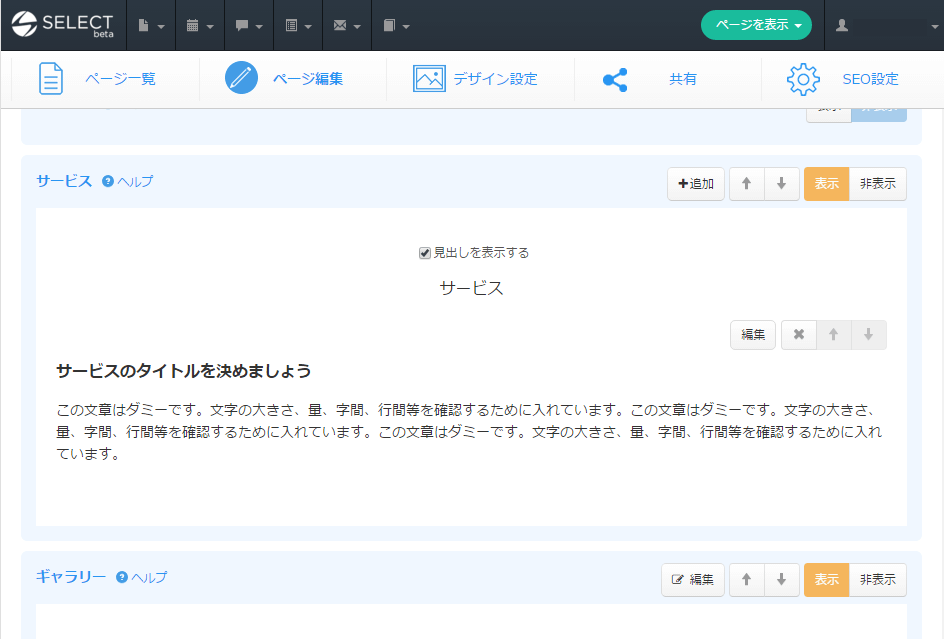Switch to the ページ一覧 tab
This screenshot has width=944, height=639.
(98, 79)
